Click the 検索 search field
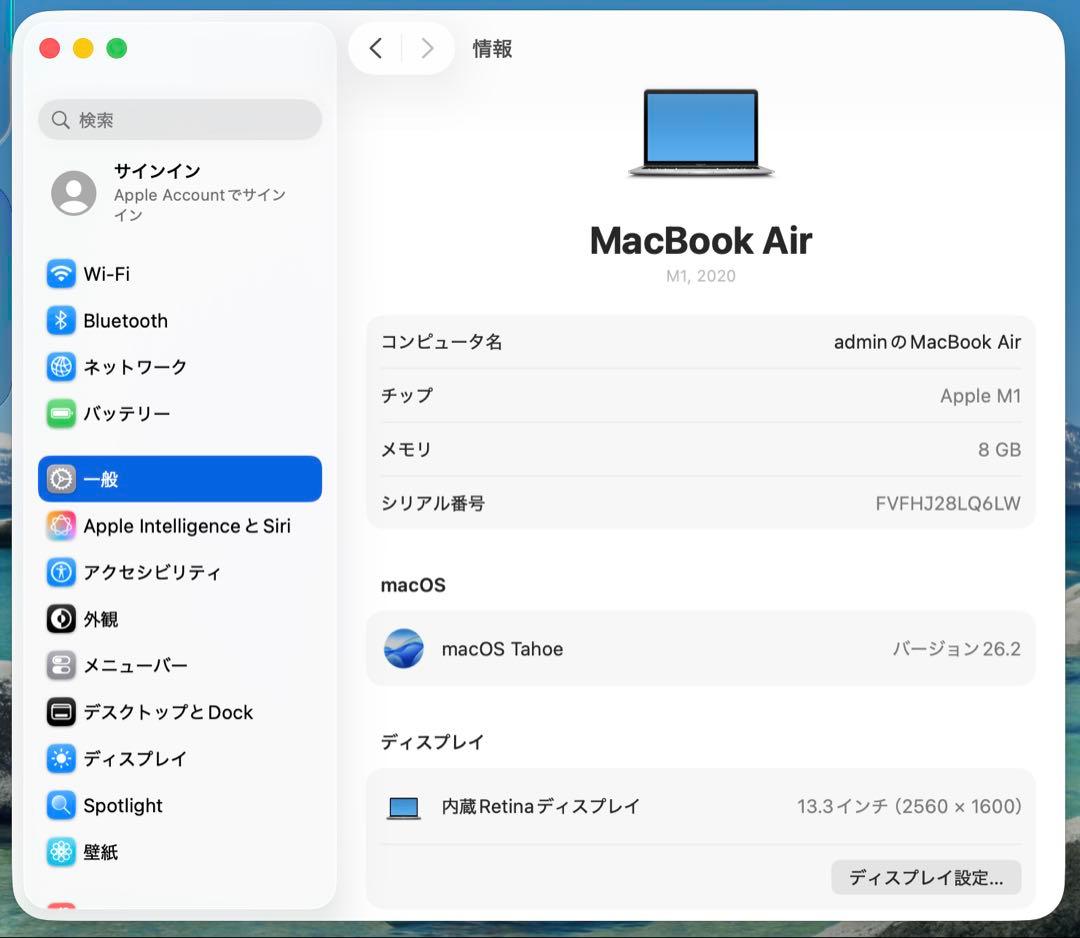Viewport: 1080px width, 938px height. pos(180,119)
